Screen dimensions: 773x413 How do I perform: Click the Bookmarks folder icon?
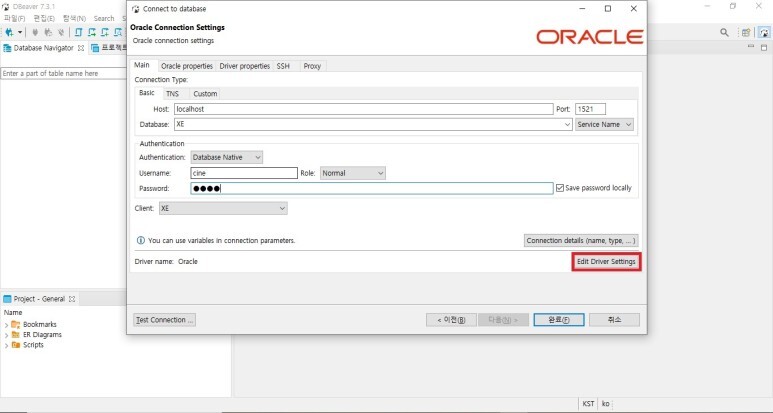16,324
